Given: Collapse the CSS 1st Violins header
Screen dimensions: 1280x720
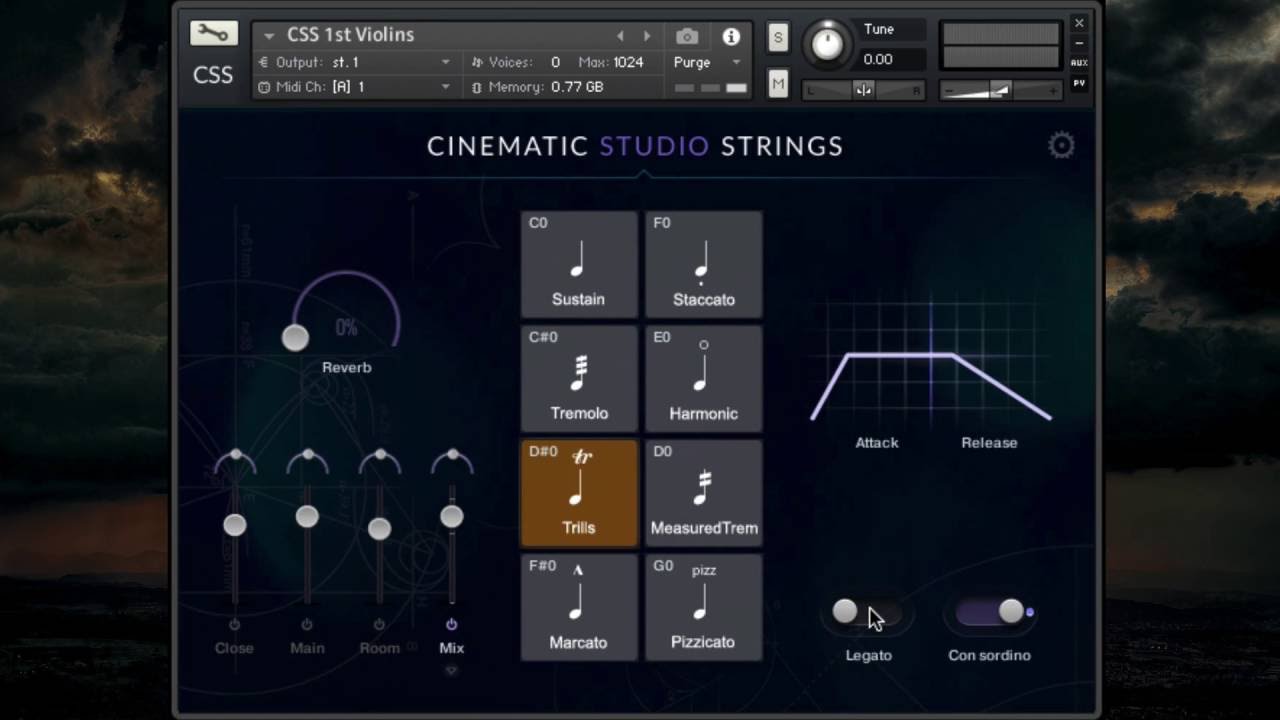Looking at the screenshot, I should [x=267, y=34].
